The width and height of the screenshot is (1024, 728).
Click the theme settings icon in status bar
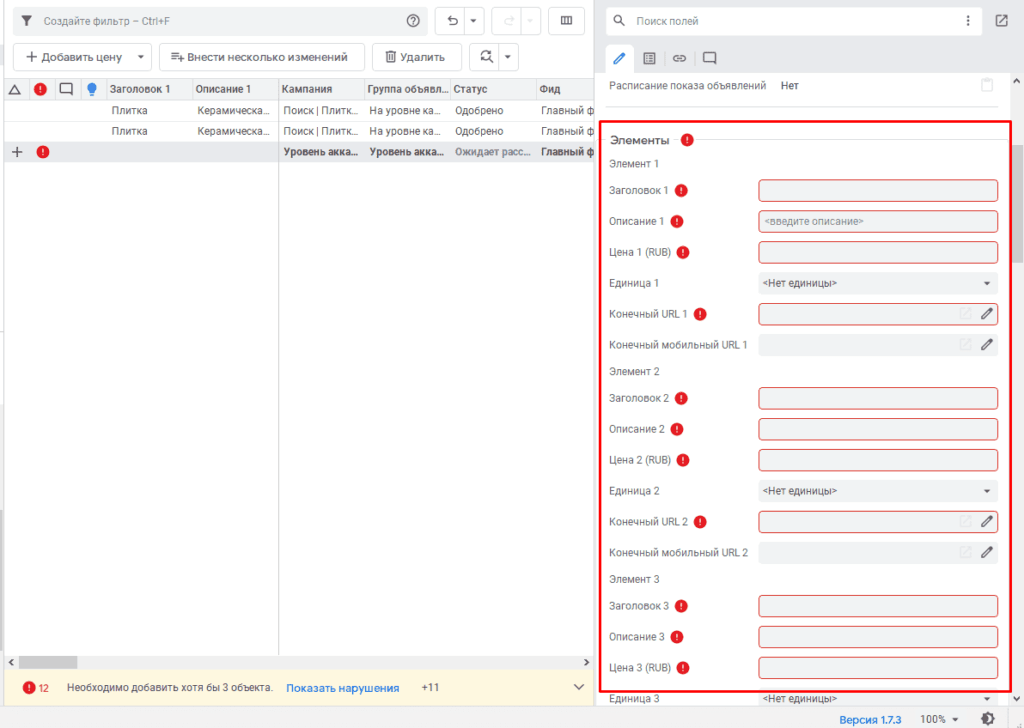(987, 719)
